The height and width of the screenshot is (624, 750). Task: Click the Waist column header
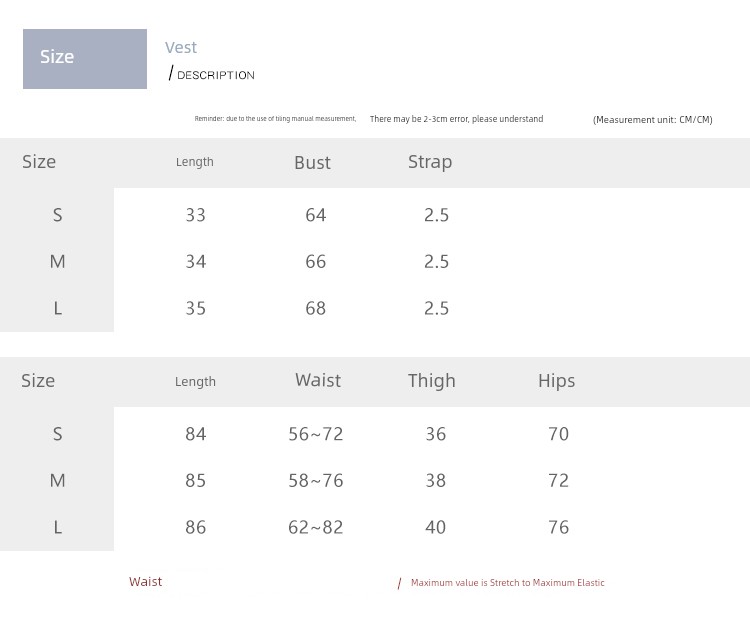tap(318, 381)
